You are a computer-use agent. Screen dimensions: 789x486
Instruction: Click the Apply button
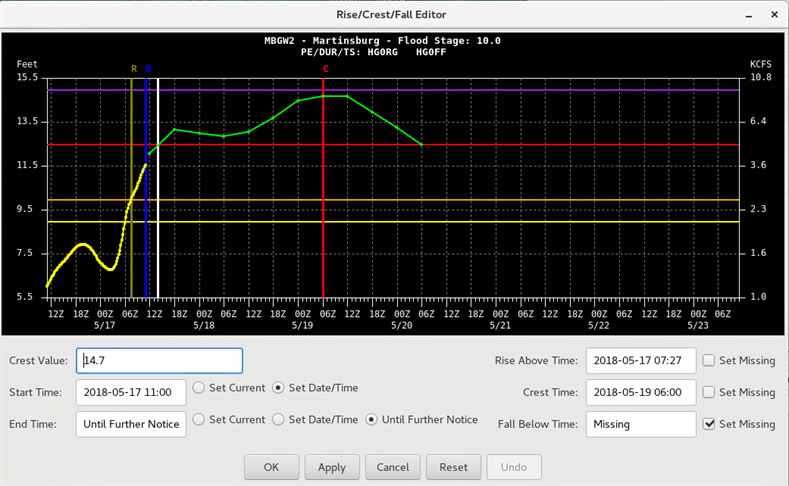click(x=332, y=467)
